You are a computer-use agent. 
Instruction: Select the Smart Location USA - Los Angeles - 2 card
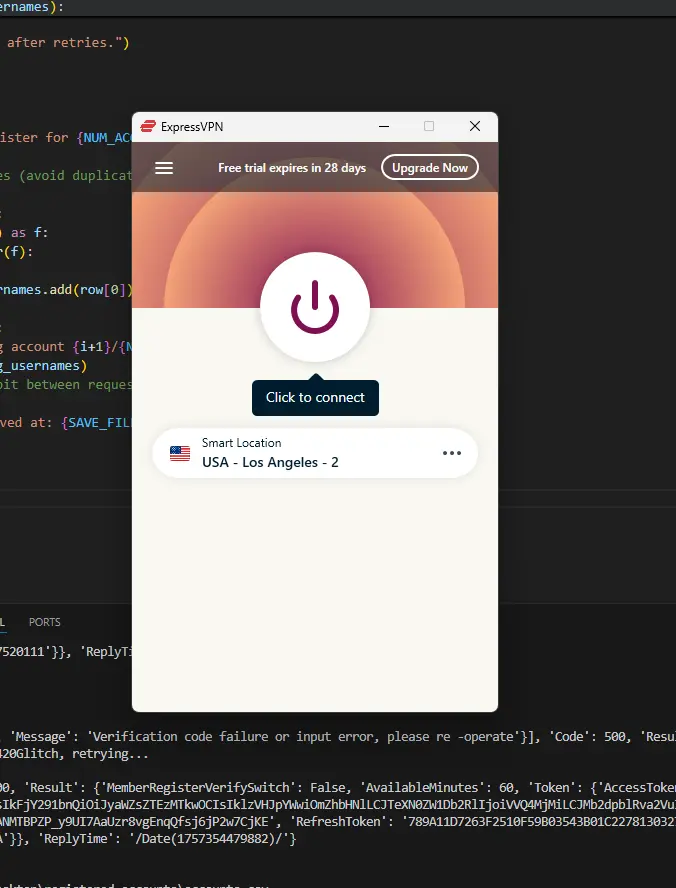tap(315, 453)
